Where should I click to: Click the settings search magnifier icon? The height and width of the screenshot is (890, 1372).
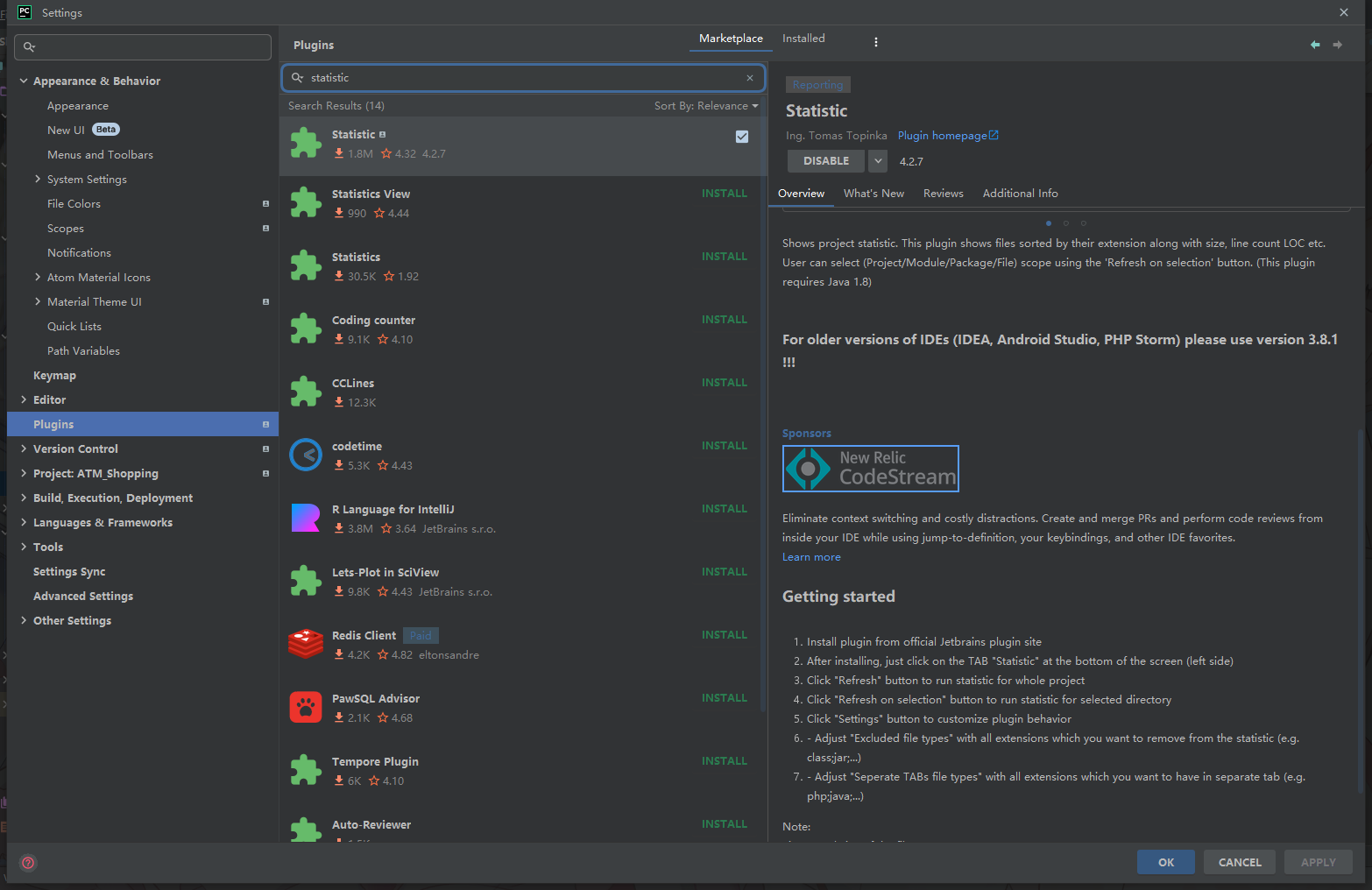[x=29, y=47]
